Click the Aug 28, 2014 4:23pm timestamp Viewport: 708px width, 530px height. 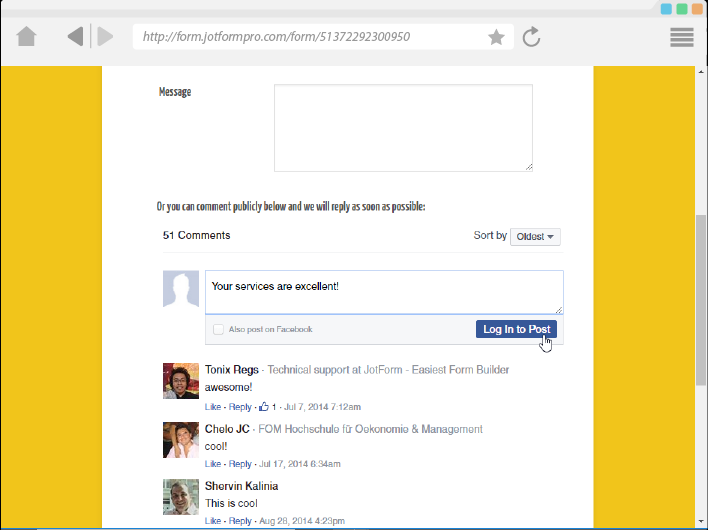[302, 521]
